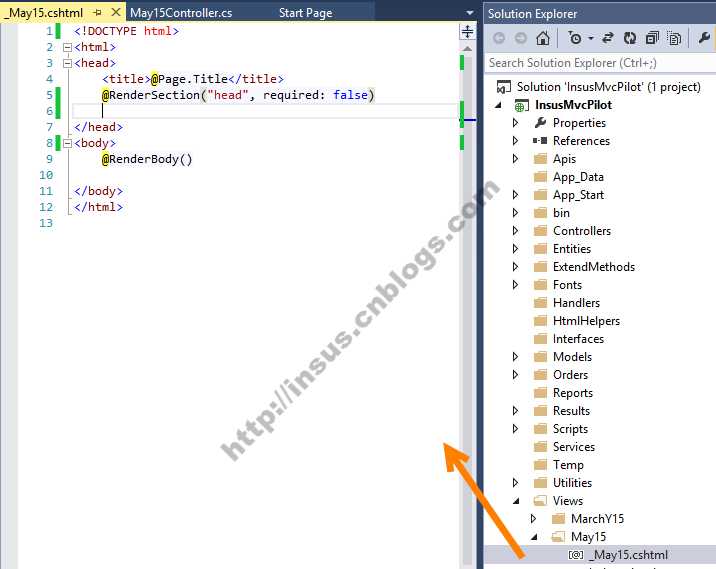Collapse the head tag on line 3

click(x=67, y=63)
